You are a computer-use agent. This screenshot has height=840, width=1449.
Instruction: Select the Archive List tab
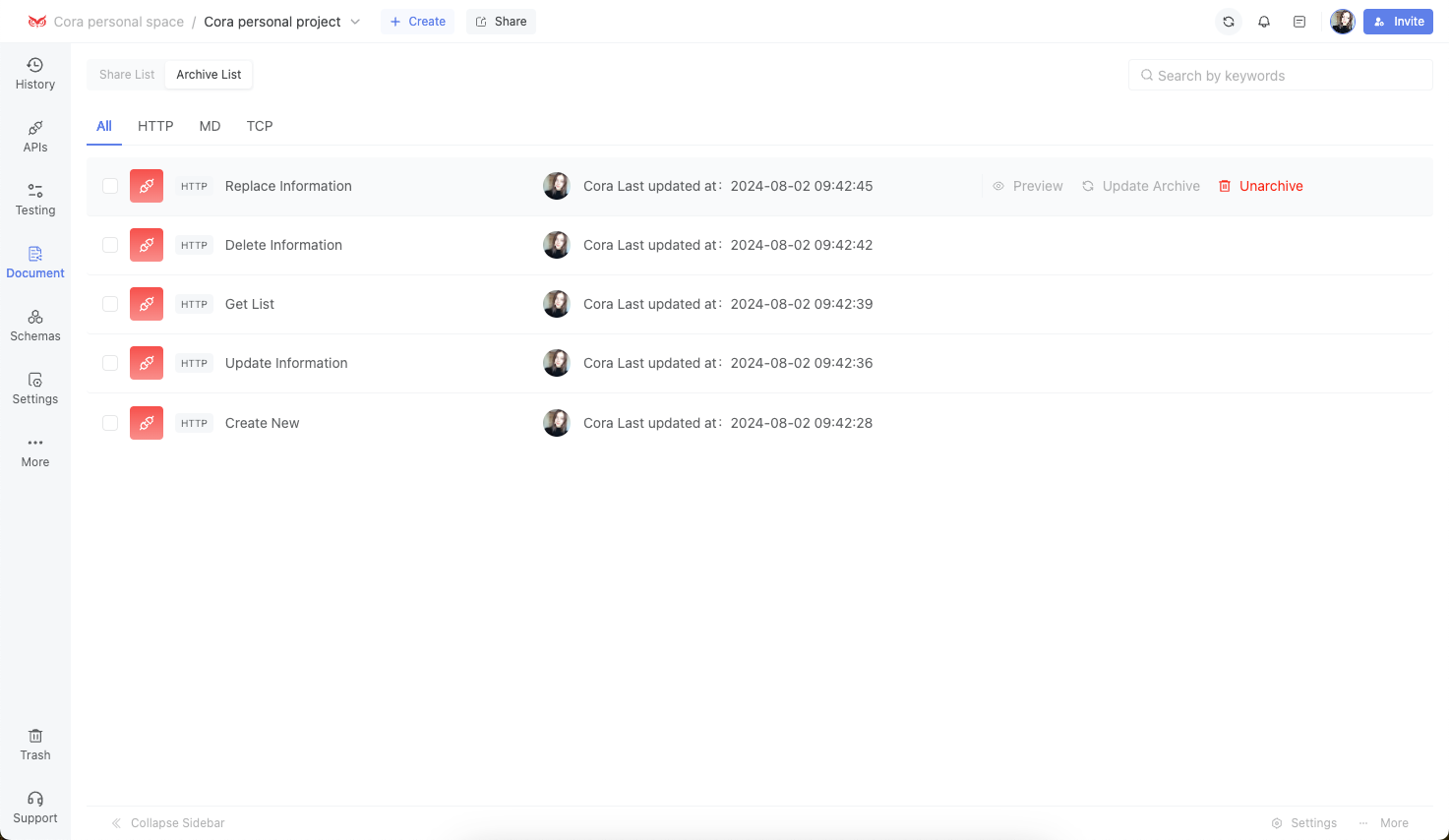coord(209,75)
